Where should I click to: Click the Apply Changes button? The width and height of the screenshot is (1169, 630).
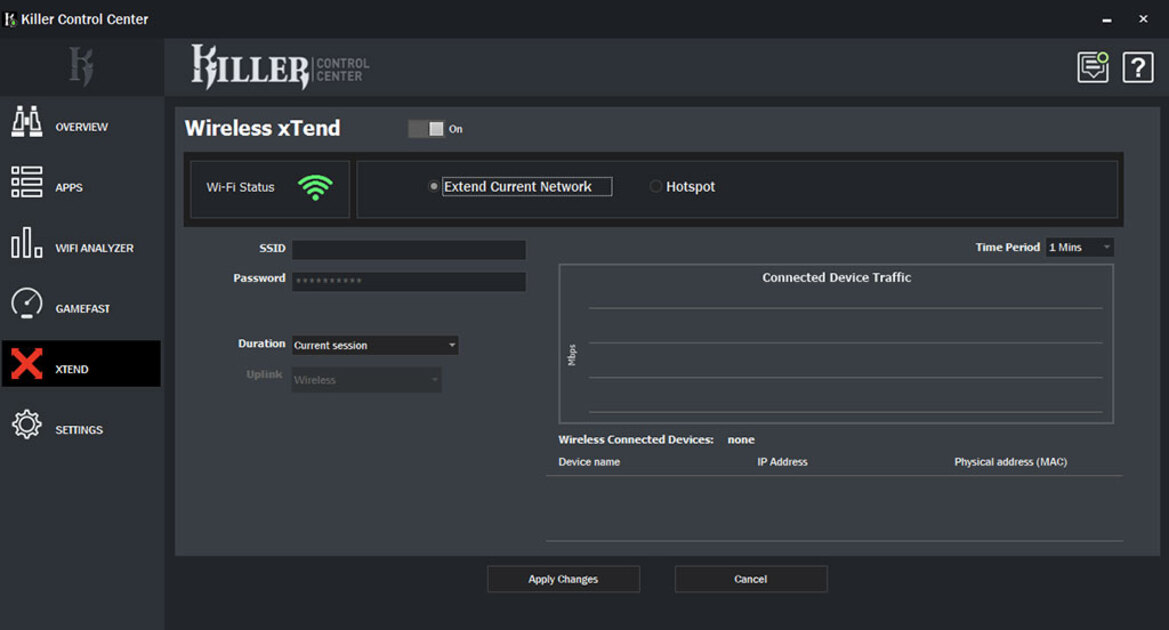[x=563, y=579]
